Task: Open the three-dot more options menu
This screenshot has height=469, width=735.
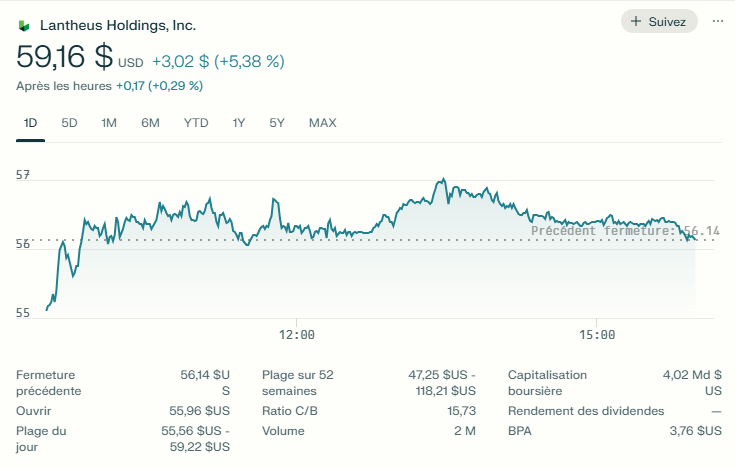Action: point(717,21)
